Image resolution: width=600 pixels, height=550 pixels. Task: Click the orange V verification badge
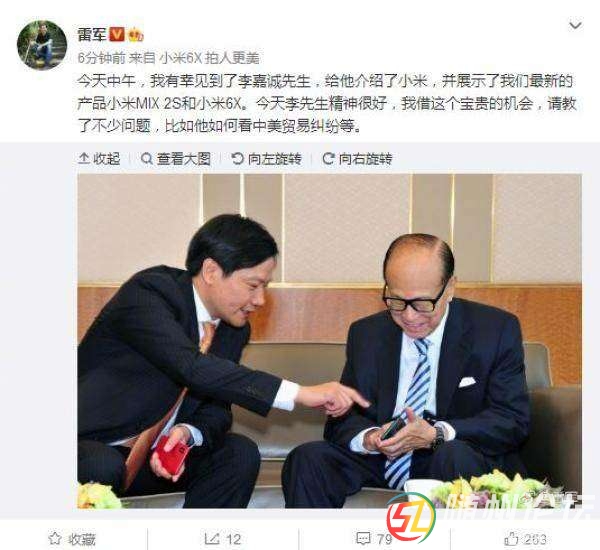117,35
